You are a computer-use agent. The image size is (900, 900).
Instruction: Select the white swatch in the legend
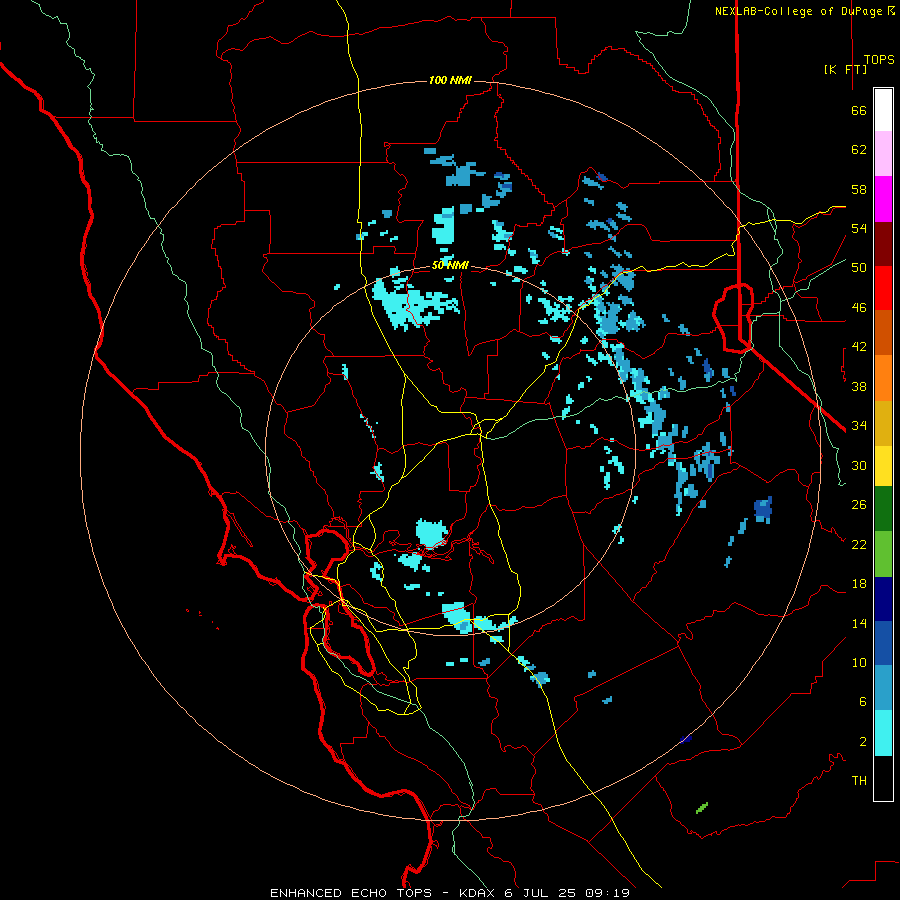(883, 110)
